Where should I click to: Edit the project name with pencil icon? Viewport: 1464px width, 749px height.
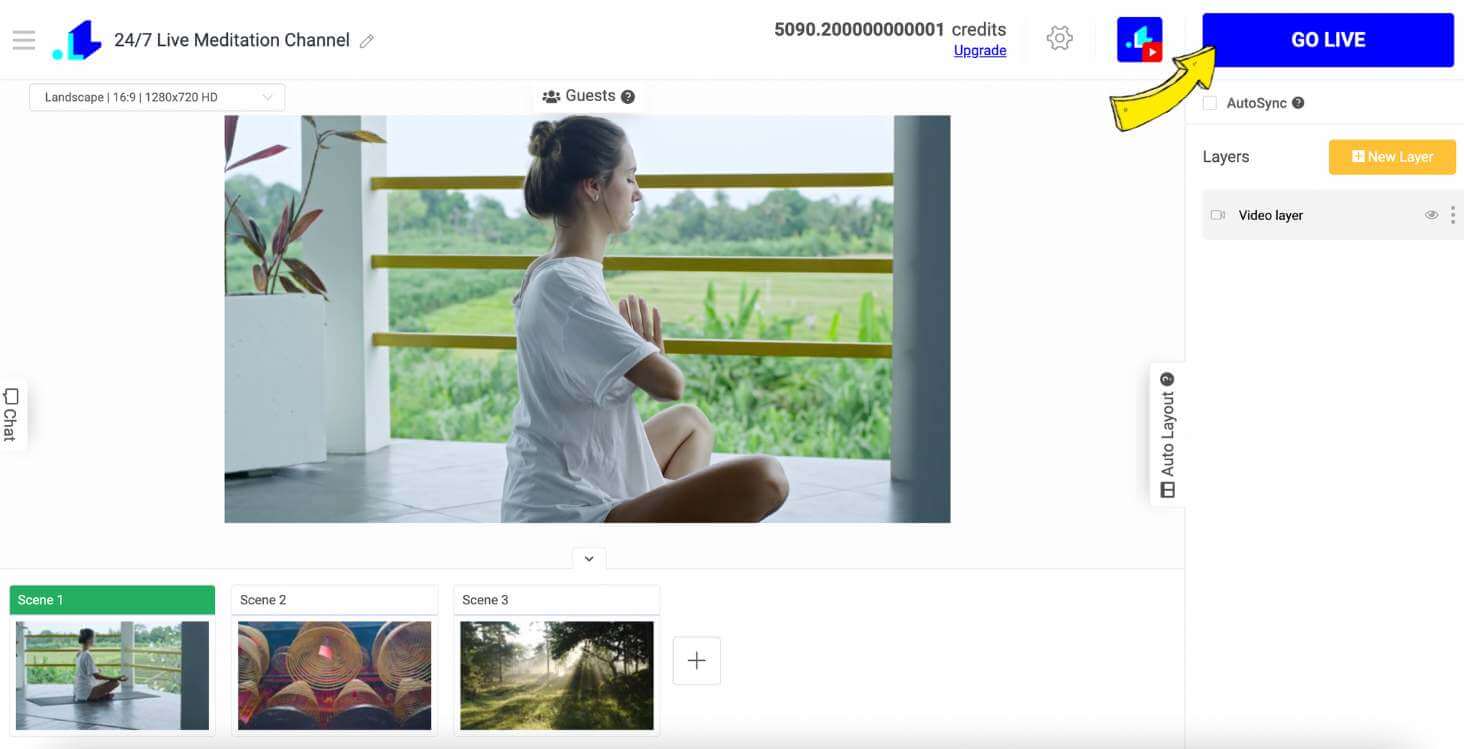point(367,41)
